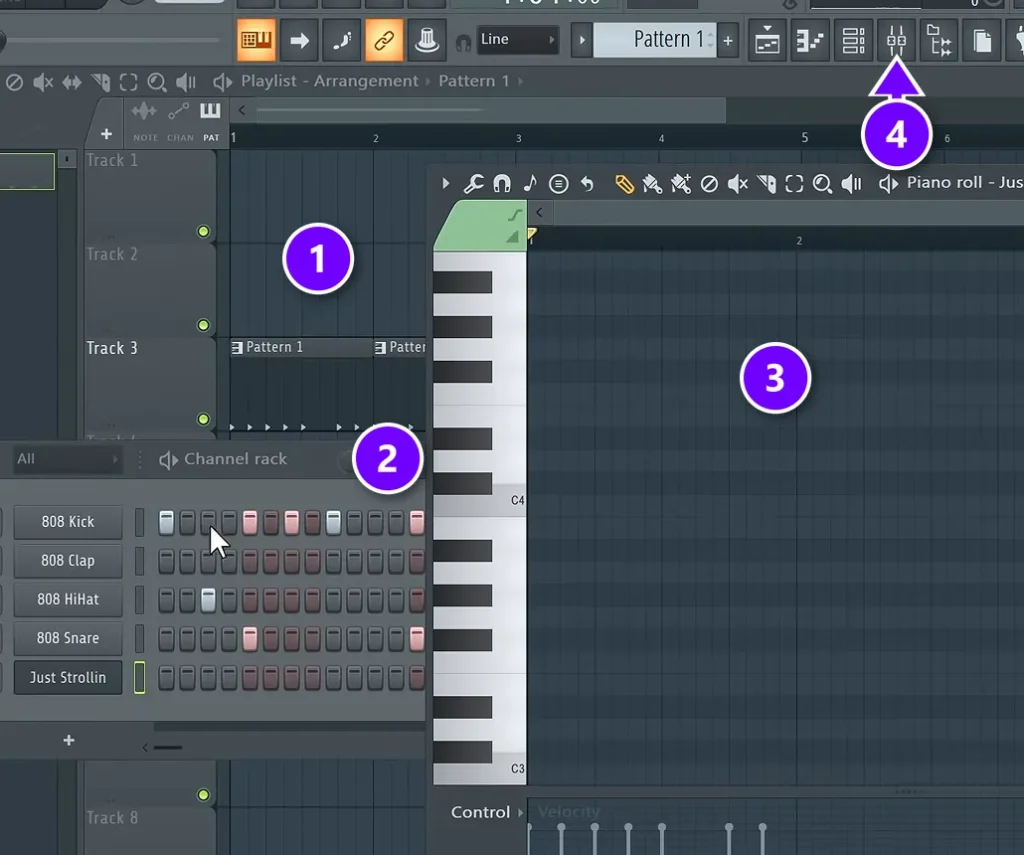Viewport: 1024px width, 855px height.
Task: Click the Piano roll scroll-left chevron
Action: (539, 212)
